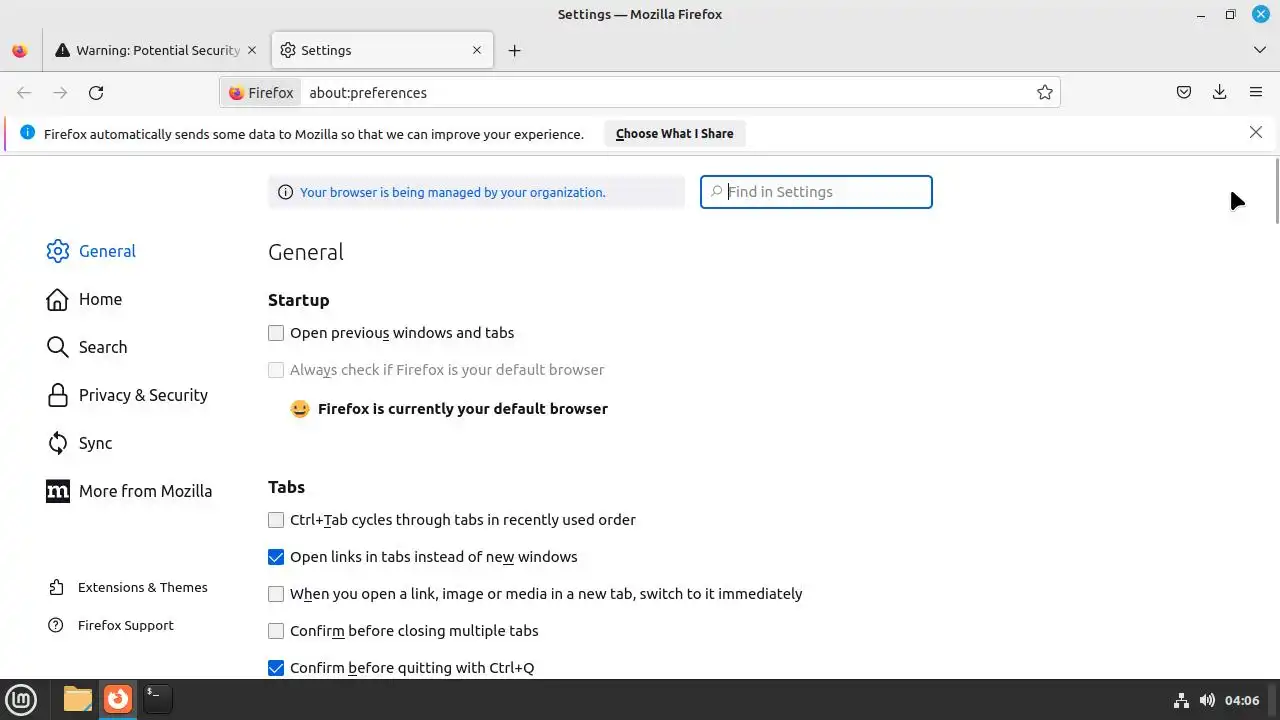Click the volume tray icon
This screenshot has width=1280, height=720.
[x=1207, y=700]
